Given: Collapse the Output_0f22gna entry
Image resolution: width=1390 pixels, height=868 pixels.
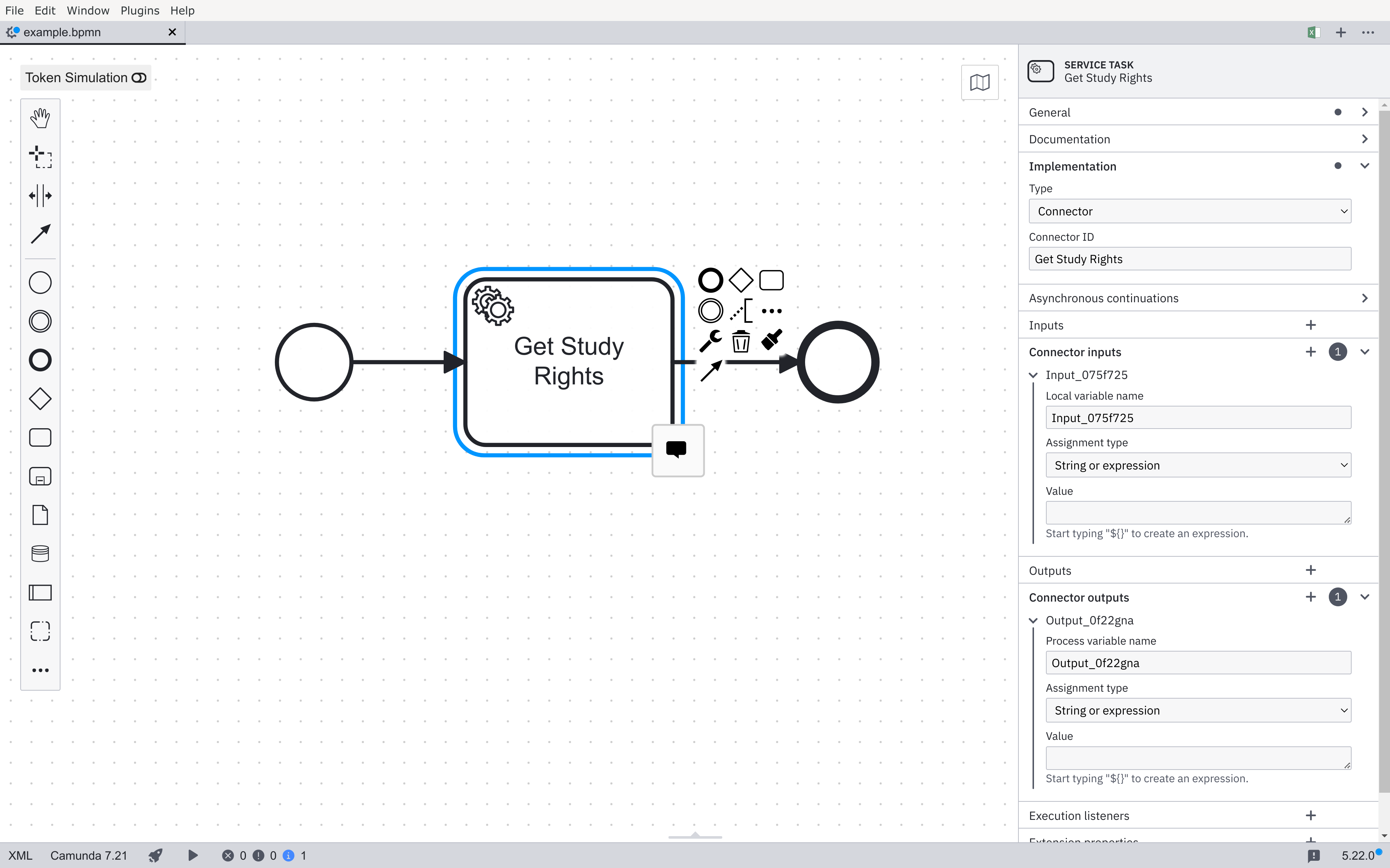Looking at the screenshot, I should [1033, 620].
